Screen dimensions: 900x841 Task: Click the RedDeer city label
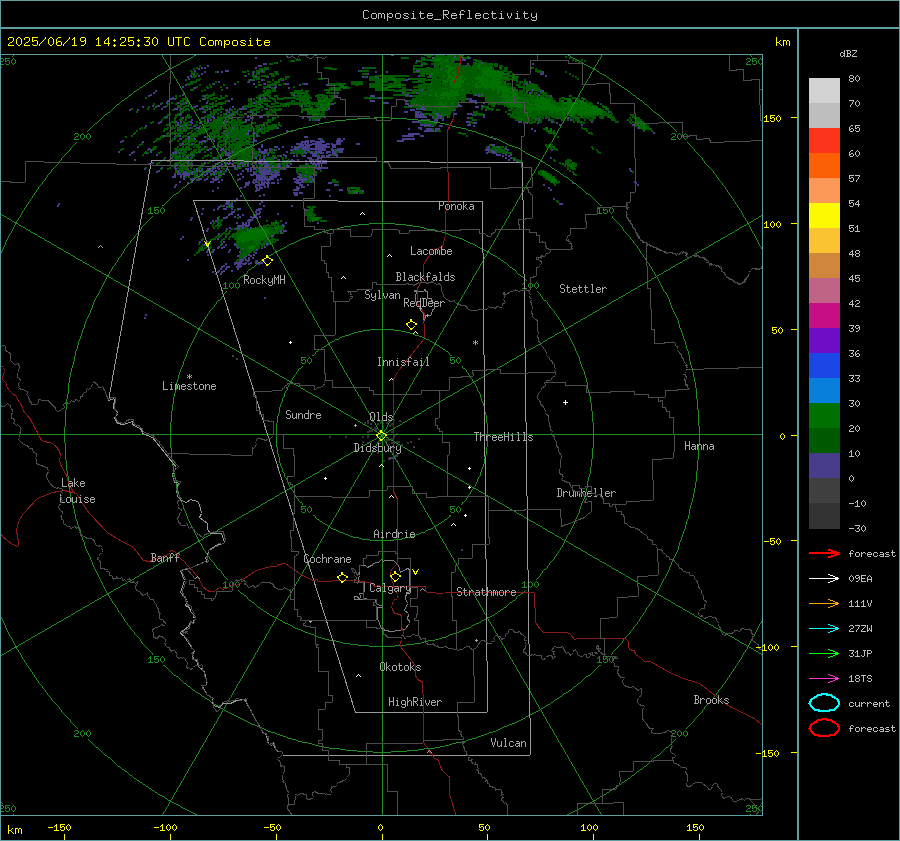coord(424,303)
